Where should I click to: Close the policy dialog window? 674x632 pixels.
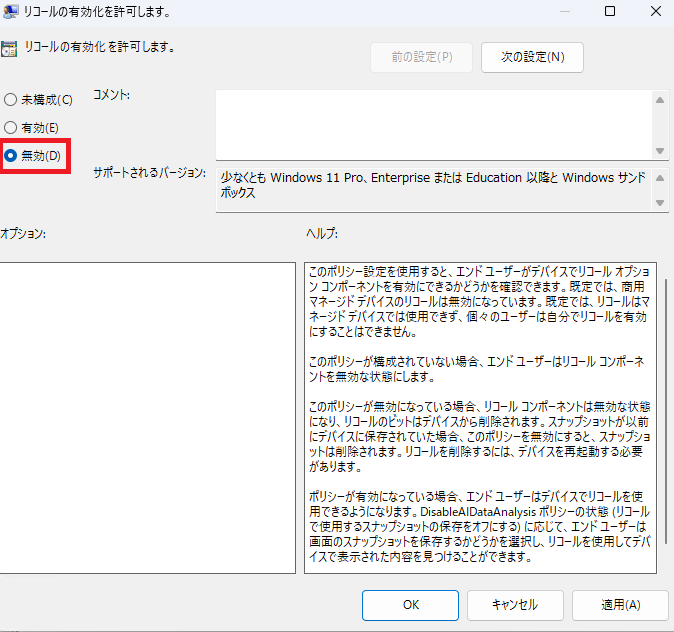coord(656,11)
